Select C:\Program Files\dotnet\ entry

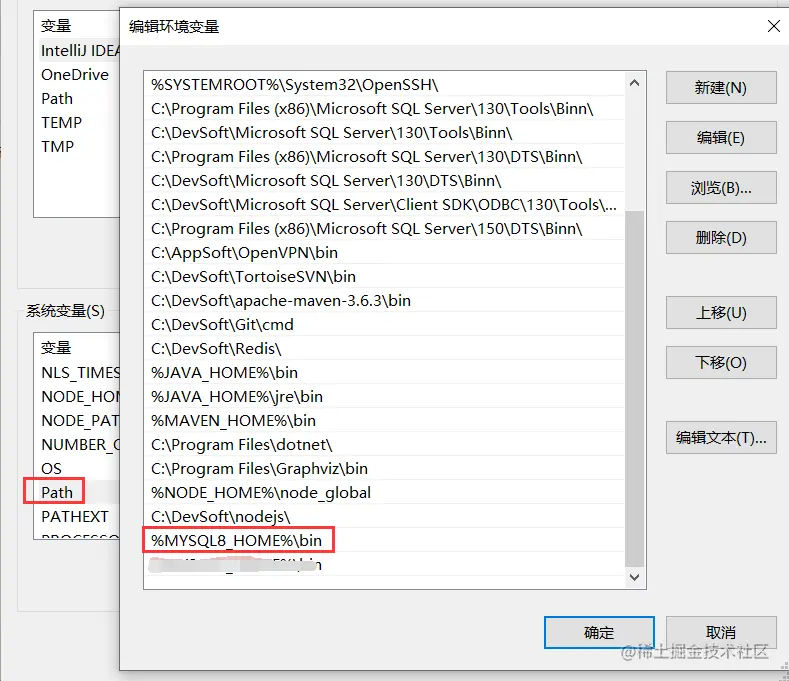tap(384, 444)
